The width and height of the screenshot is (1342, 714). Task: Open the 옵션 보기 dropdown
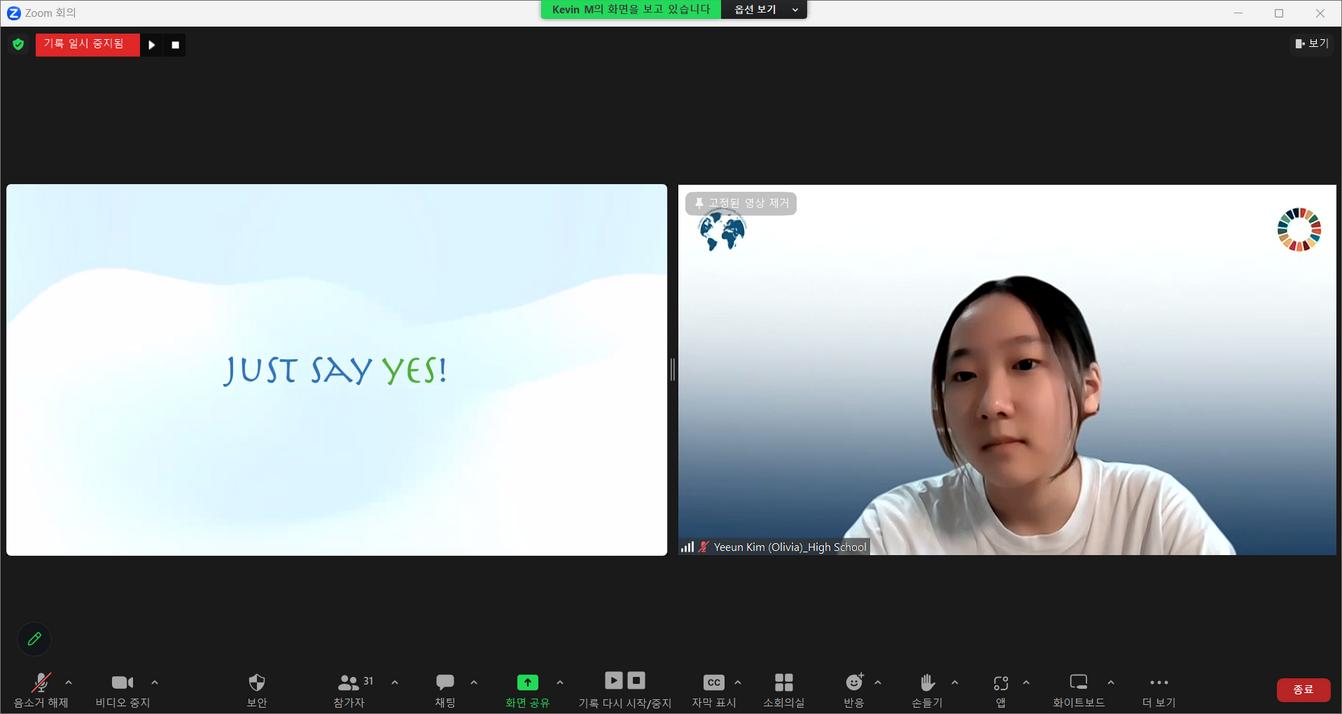pos(764,10)
